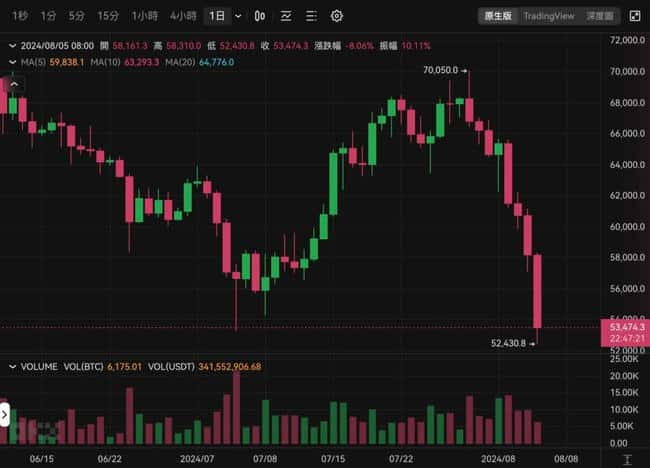Switch to 深度圖 depth chart mode

pos(600,16)
